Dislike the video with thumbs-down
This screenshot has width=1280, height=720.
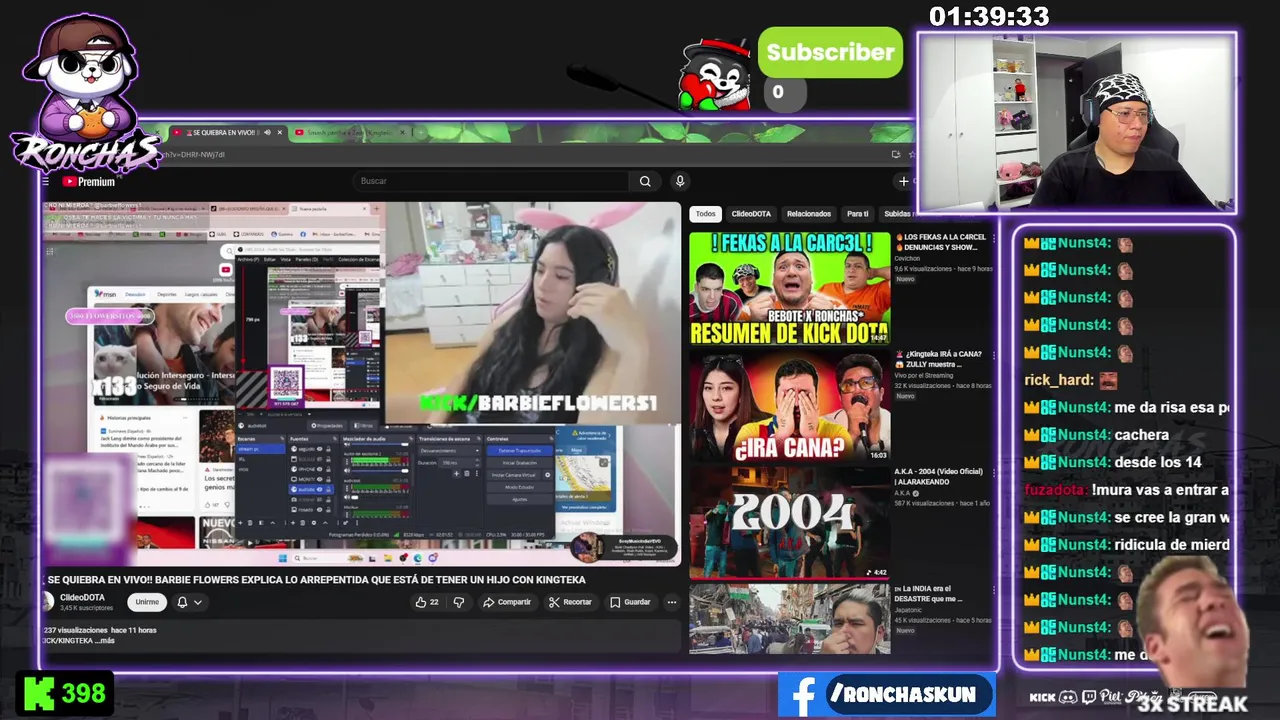click(459, 602)
